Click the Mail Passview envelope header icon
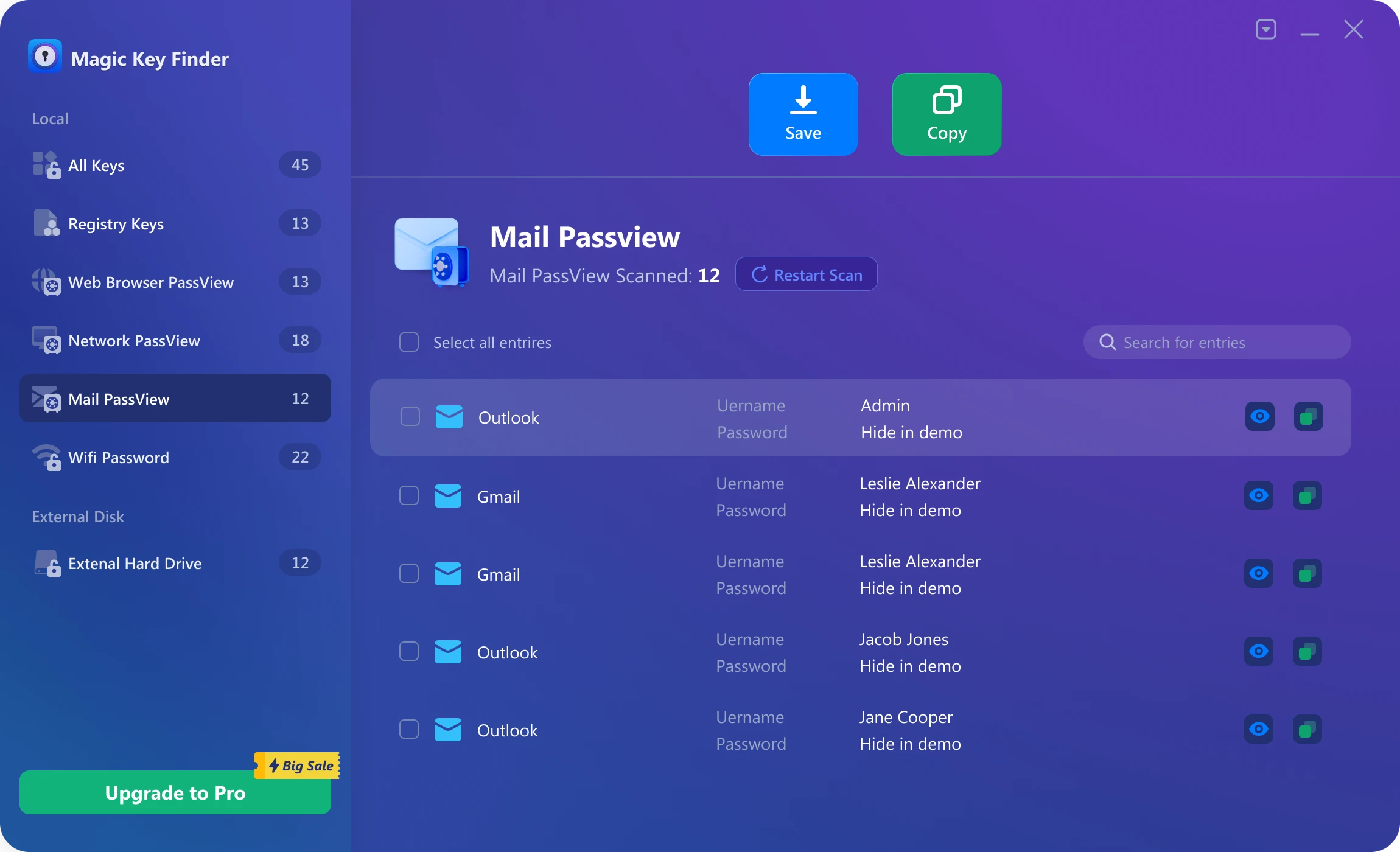 click(x=430, y=251)
